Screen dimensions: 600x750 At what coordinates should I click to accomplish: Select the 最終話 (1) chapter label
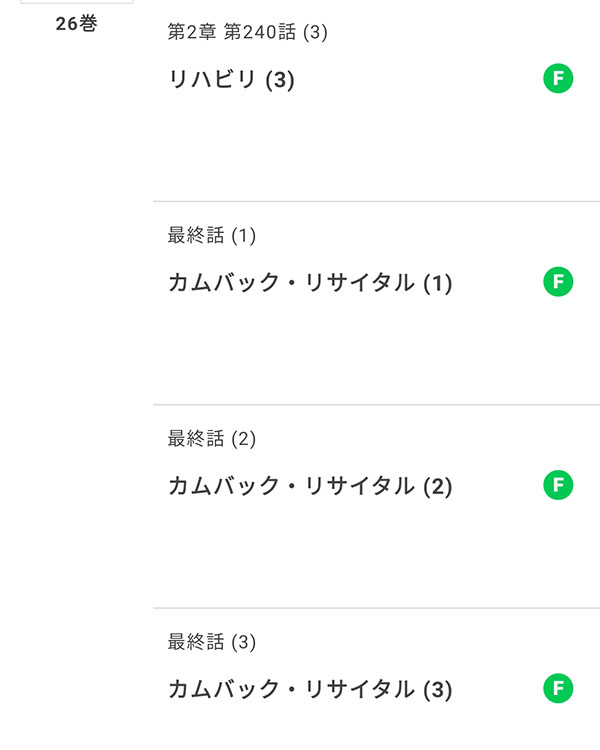(x=211, y=235)
